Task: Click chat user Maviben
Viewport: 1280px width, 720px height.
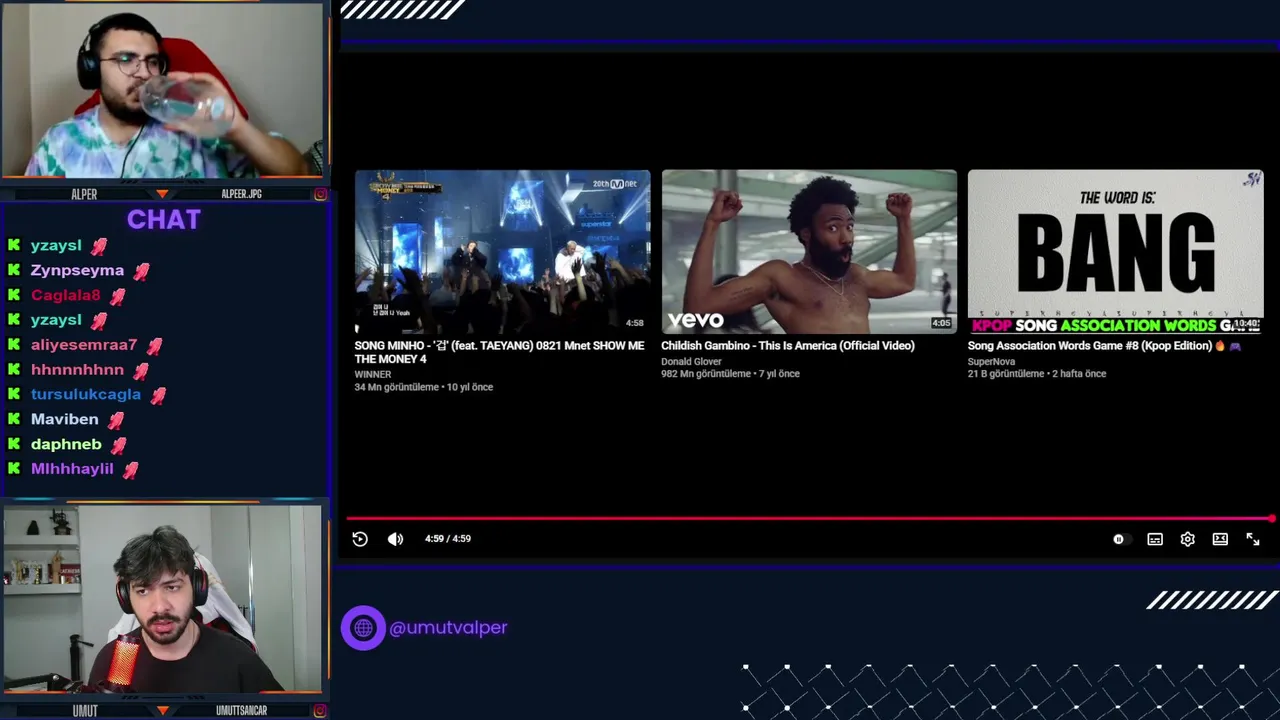Action: point(64,419)
